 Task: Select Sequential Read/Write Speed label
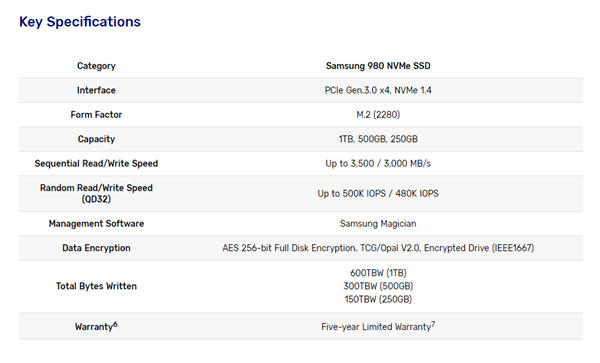point(96,164)
